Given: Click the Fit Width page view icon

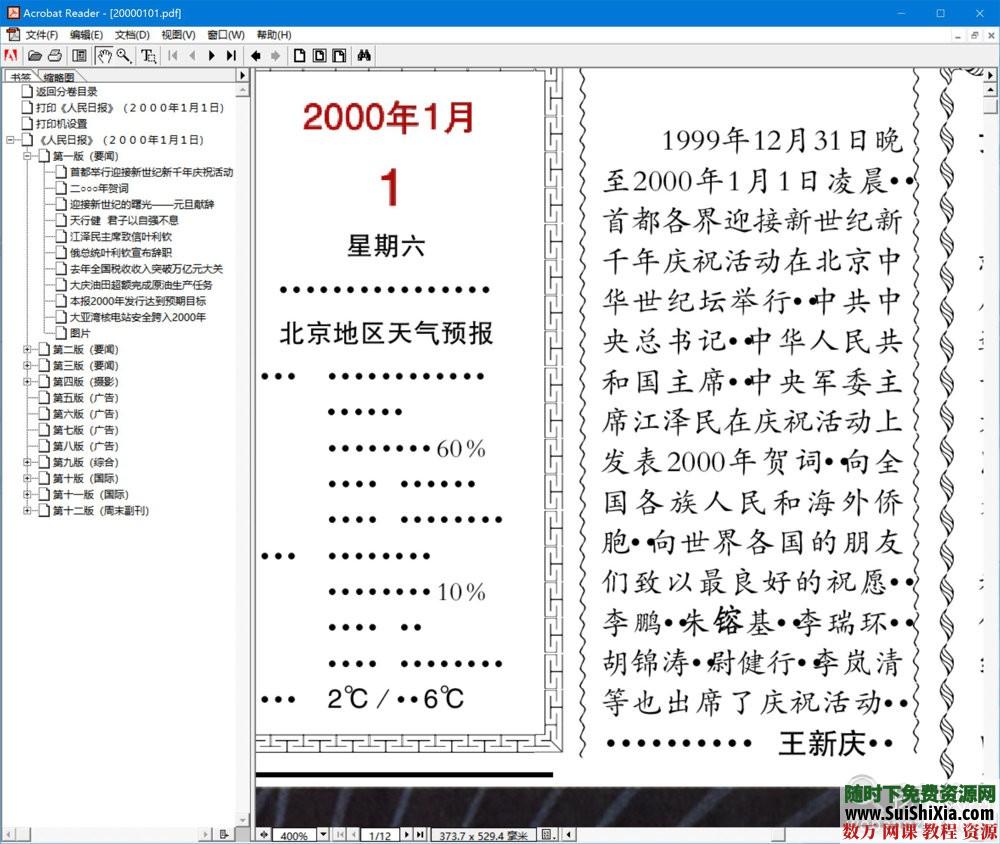Looking at the screenshot, I should coord(338,57).
